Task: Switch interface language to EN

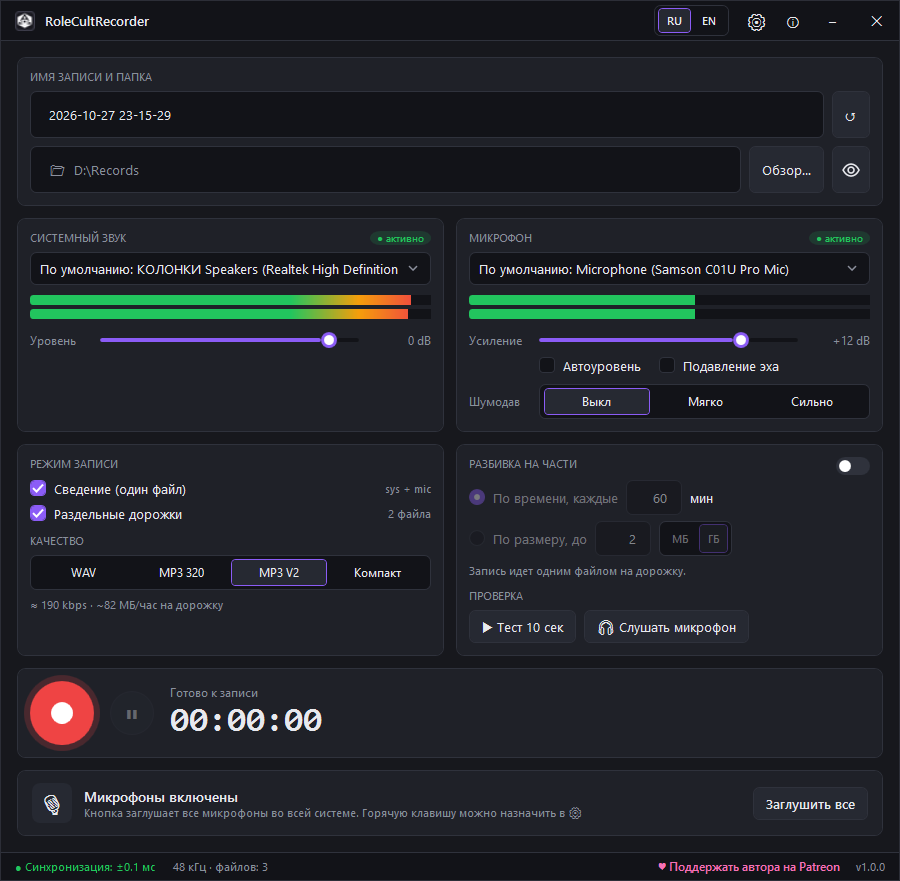Action: pos(709,21)
